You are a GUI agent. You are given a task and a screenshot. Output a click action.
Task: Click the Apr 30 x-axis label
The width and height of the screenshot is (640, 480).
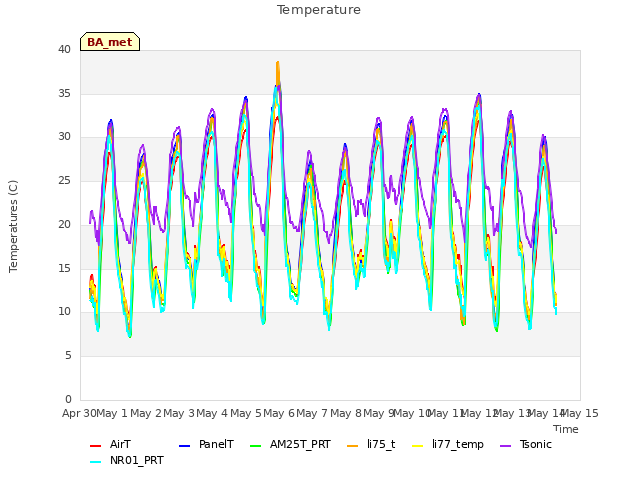pos(79,413)
